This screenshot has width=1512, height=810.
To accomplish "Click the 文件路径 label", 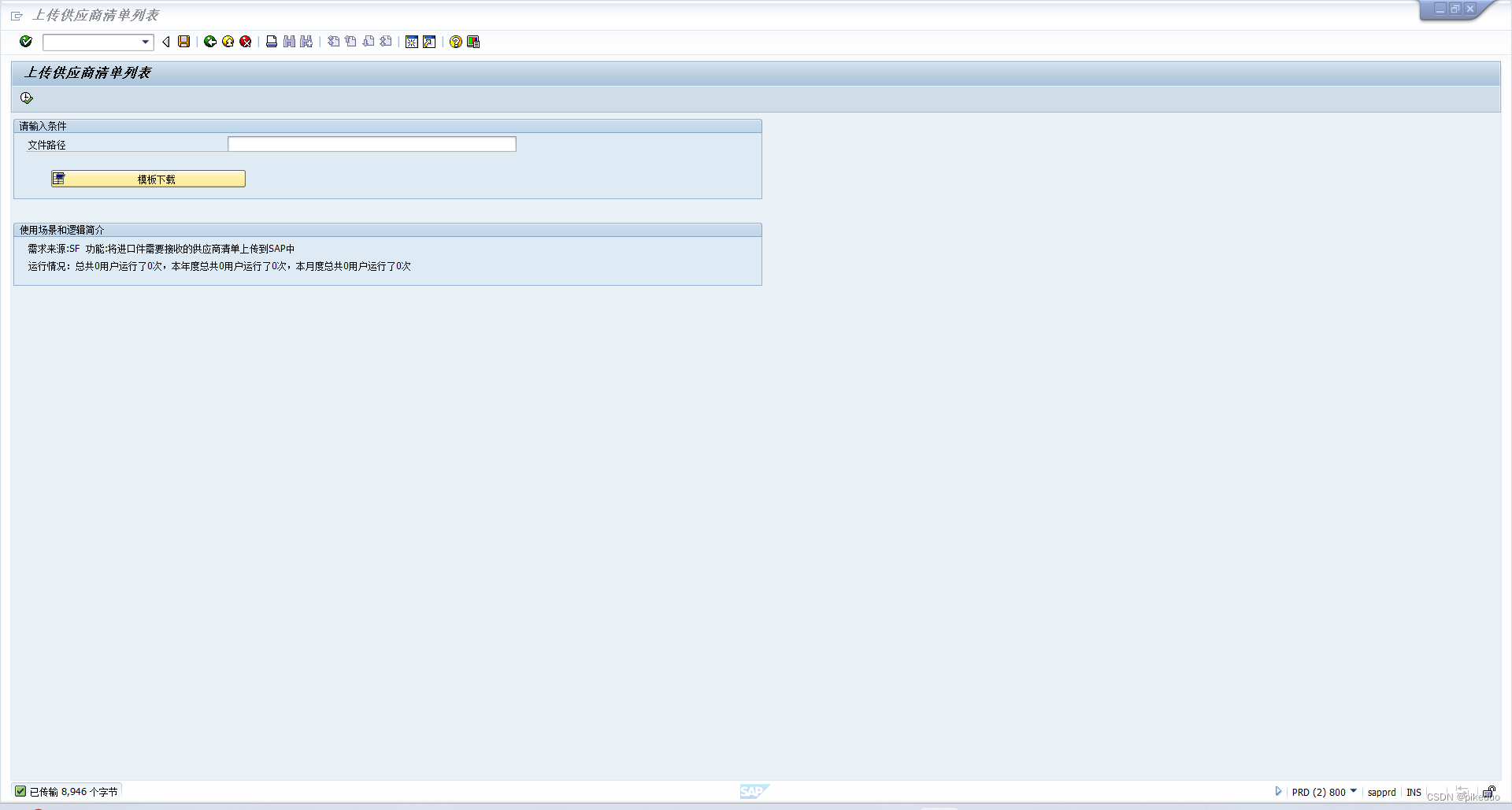I will [46, 145].
